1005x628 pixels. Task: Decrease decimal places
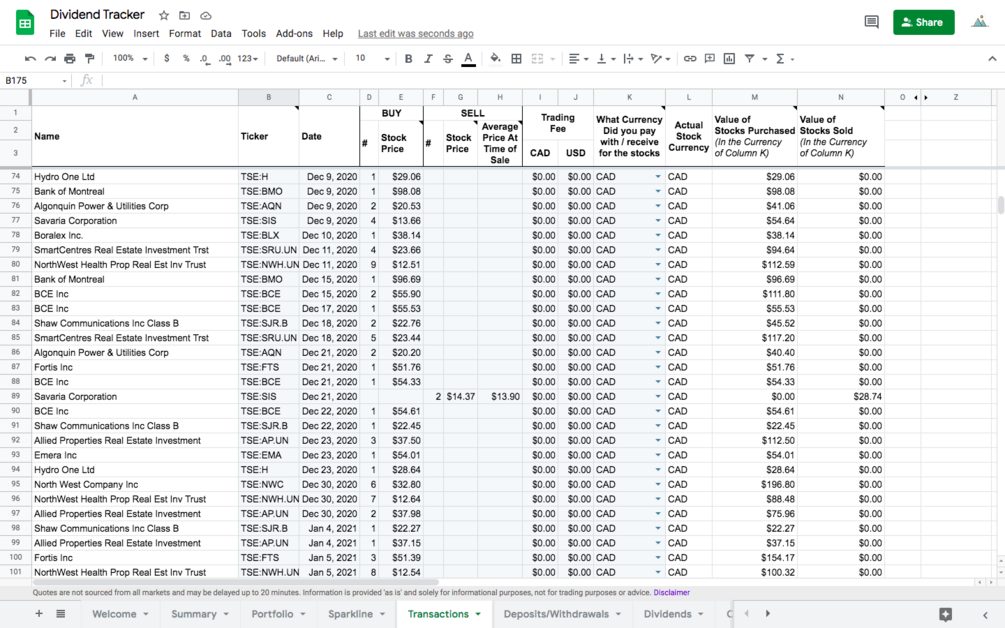[x=204, y=58]
